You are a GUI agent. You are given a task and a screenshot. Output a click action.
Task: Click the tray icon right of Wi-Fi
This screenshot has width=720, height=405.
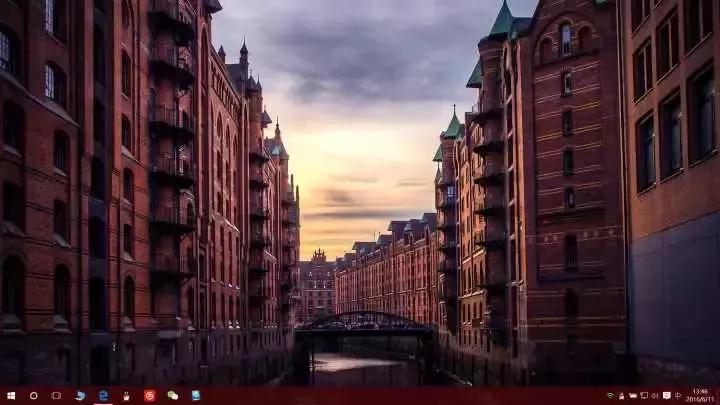pyautogui.click(x=621, y=396)
